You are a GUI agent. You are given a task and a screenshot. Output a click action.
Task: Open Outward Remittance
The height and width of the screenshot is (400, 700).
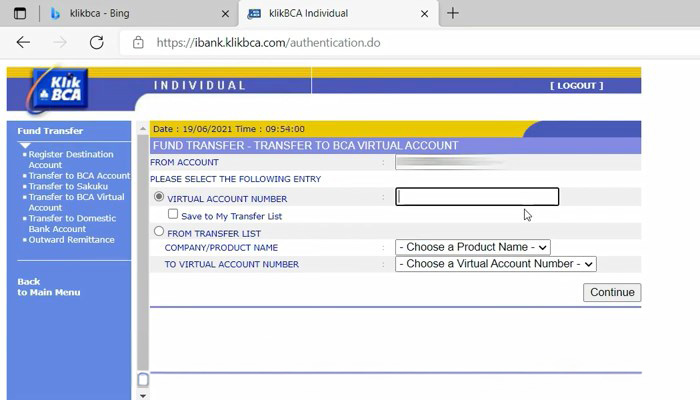71,240
